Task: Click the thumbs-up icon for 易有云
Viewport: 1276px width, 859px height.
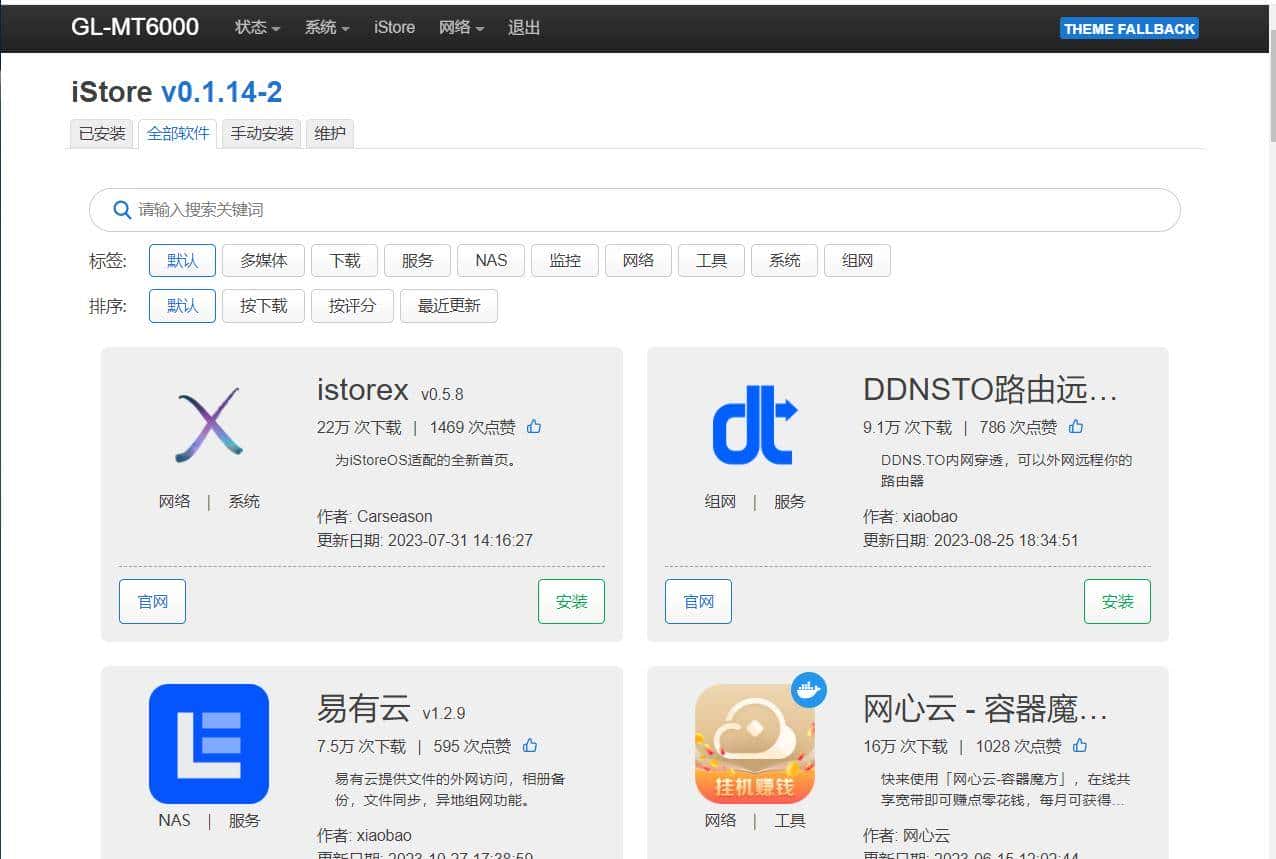Action: (x=529, y=745)
